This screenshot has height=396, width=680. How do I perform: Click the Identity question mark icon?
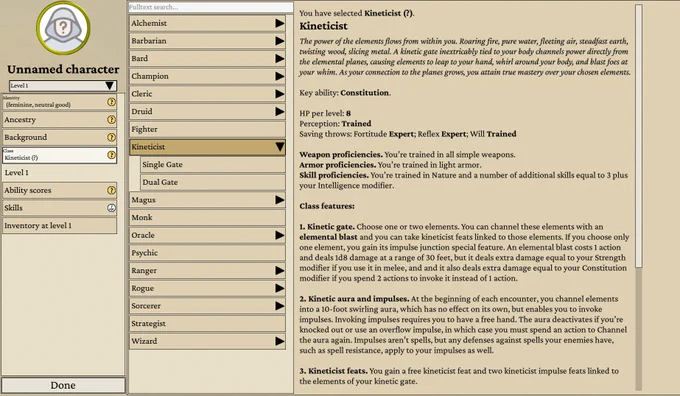pyautogui.click(x=111, y=102)
